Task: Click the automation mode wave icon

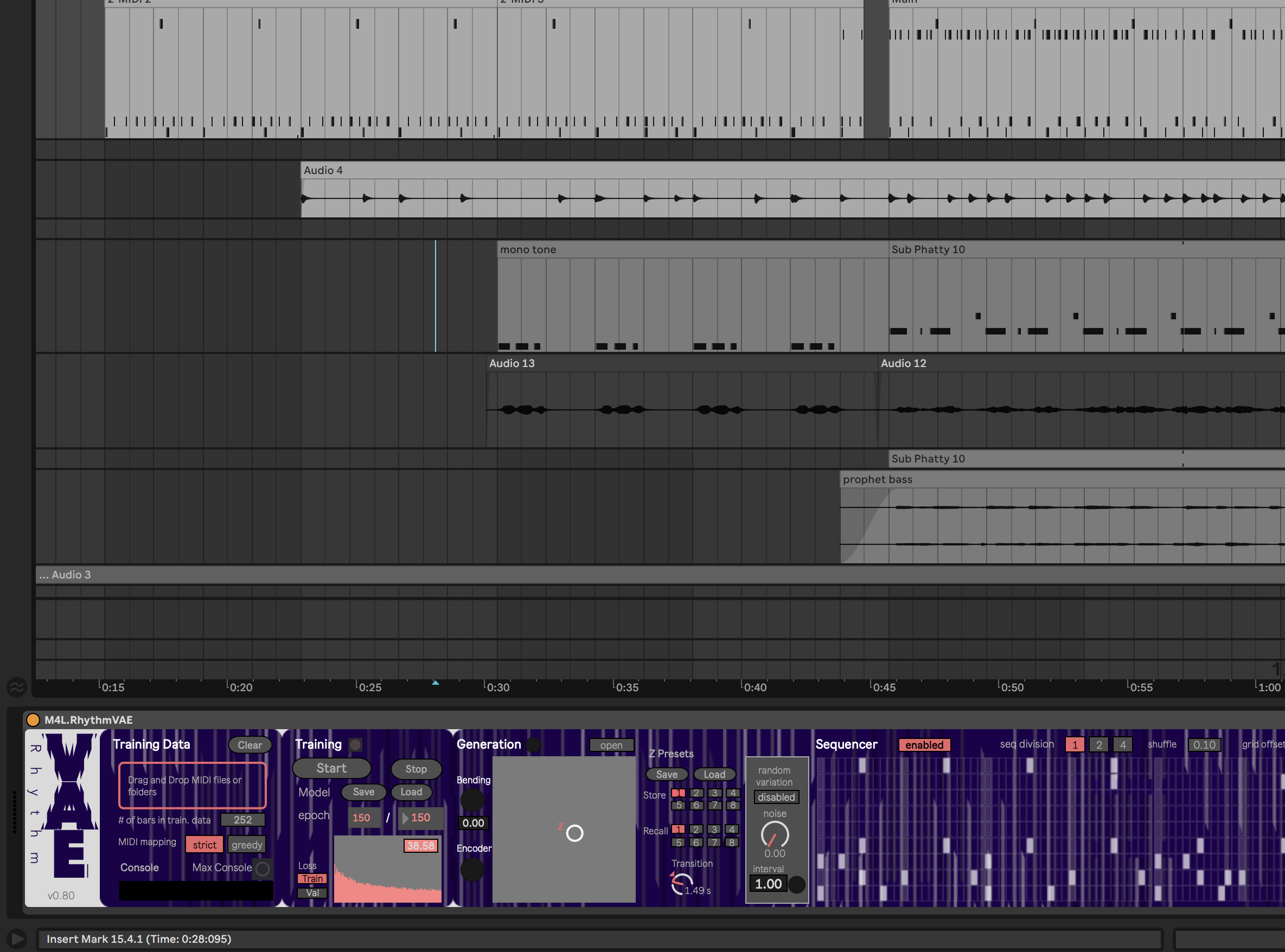Action: 17,687
